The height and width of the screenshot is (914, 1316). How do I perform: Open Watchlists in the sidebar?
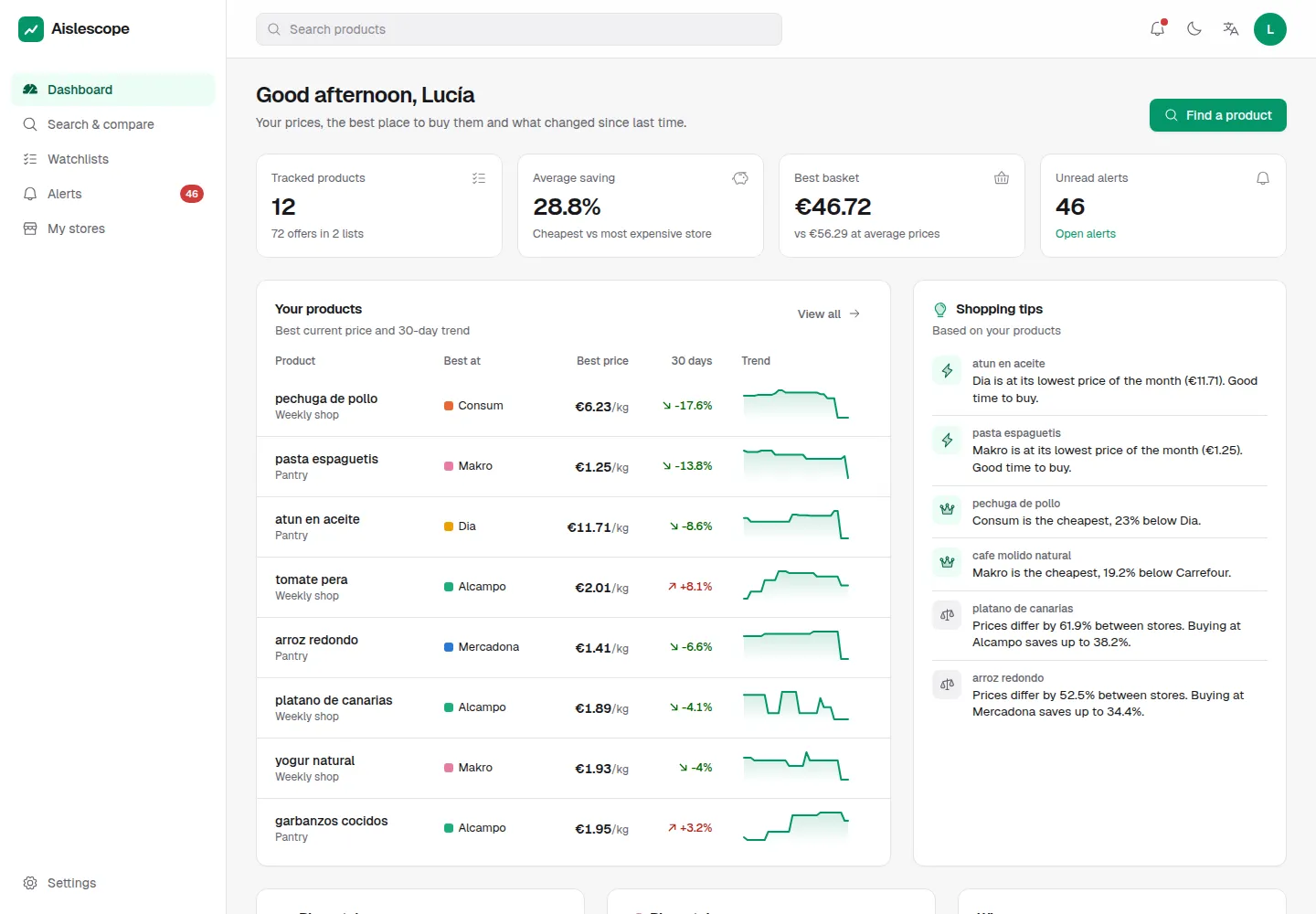coord(113,159)
